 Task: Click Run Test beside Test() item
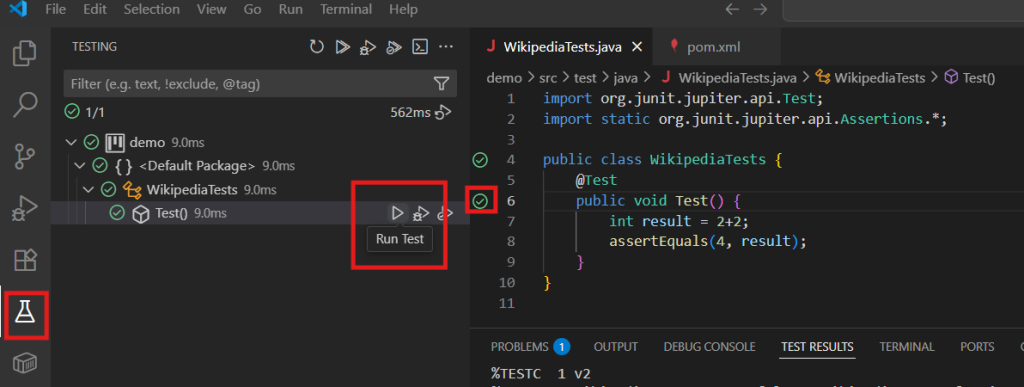tap(396, 213)
